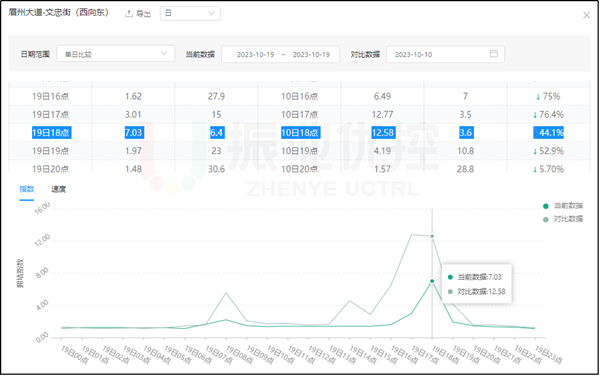The width and height of the screenshot is (600, 376).
Task: Switch to the index tab
Action: (x=27, y=189)
